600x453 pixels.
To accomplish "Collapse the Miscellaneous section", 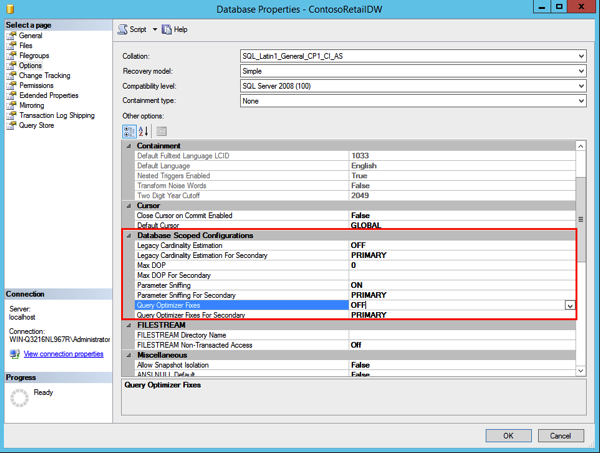I will [129, 355].
